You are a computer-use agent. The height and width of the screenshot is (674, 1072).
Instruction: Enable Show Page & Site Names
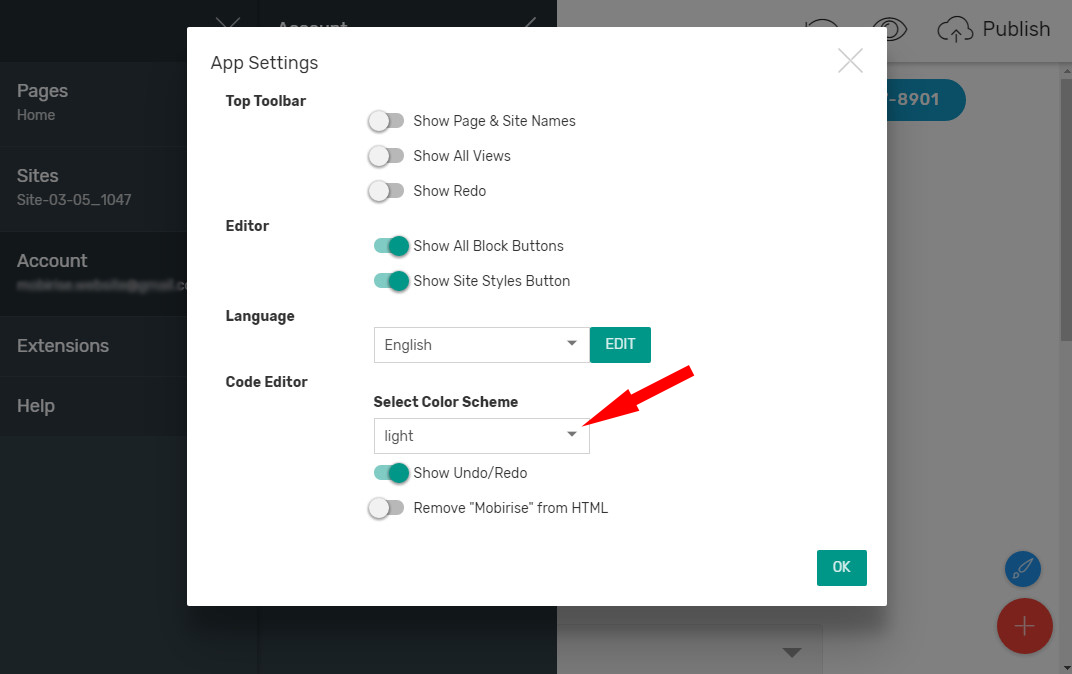coord(386,120)
